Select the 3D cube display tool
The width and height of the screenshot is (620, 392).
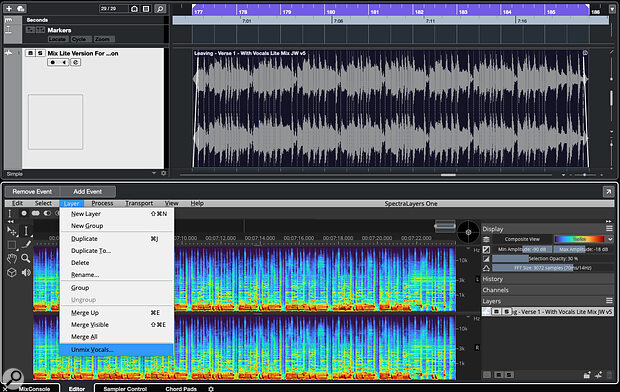click(x=12, y=272)
